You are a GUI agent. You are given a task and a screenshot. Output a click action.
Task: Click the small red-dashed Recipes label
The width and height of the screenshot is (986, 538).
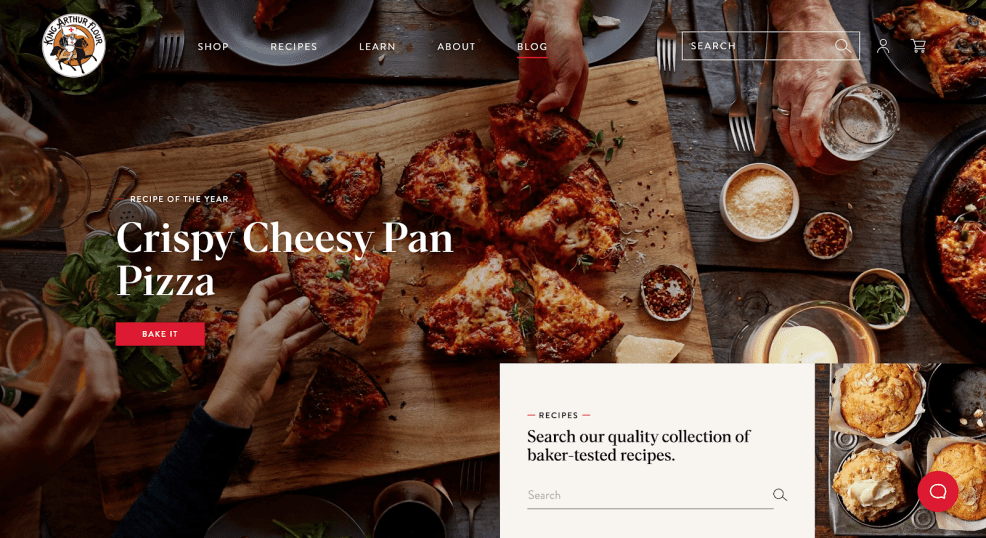pyautogui.click(x=558, y=415)
